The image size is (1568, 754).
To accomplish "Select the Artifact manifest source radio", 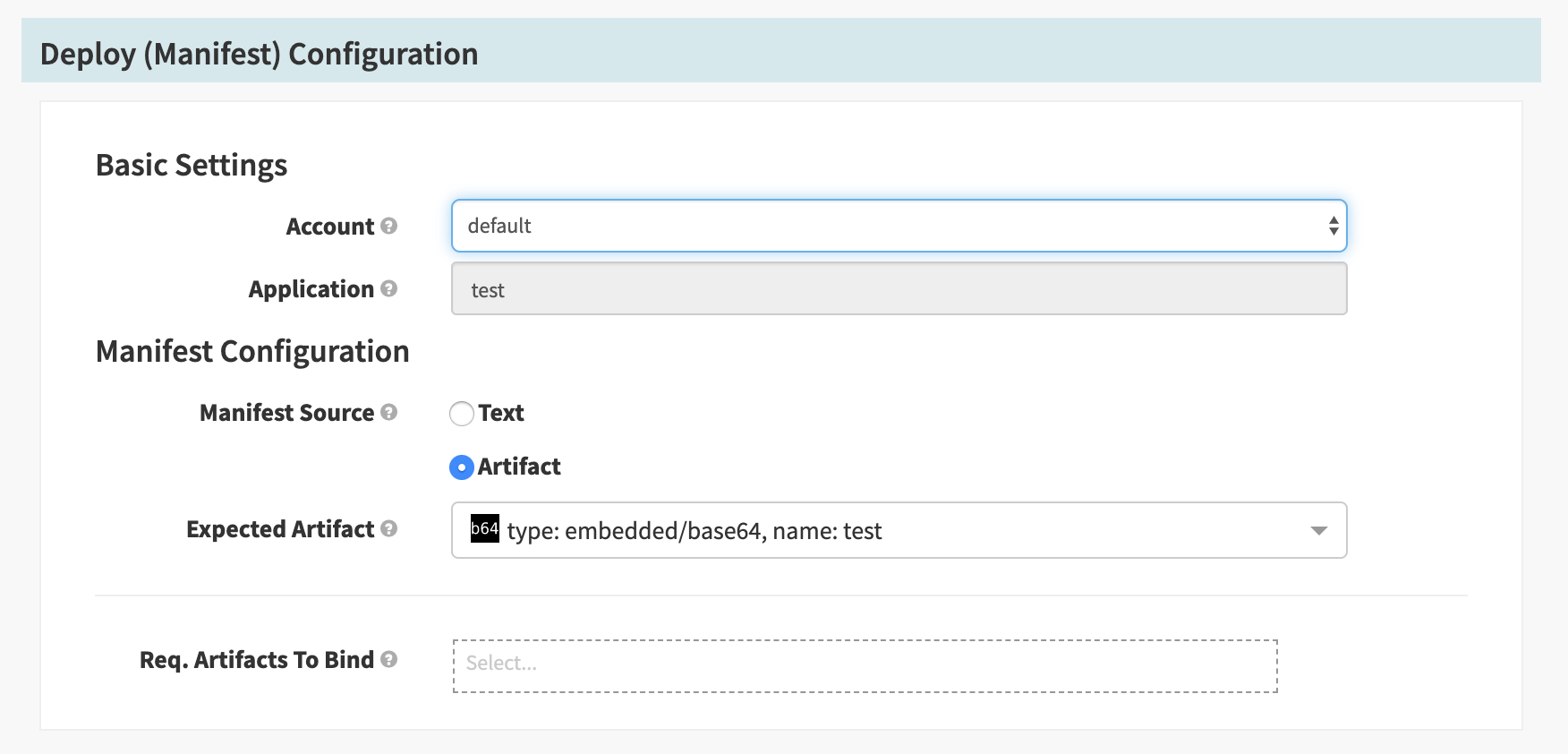I will (462, 467).
